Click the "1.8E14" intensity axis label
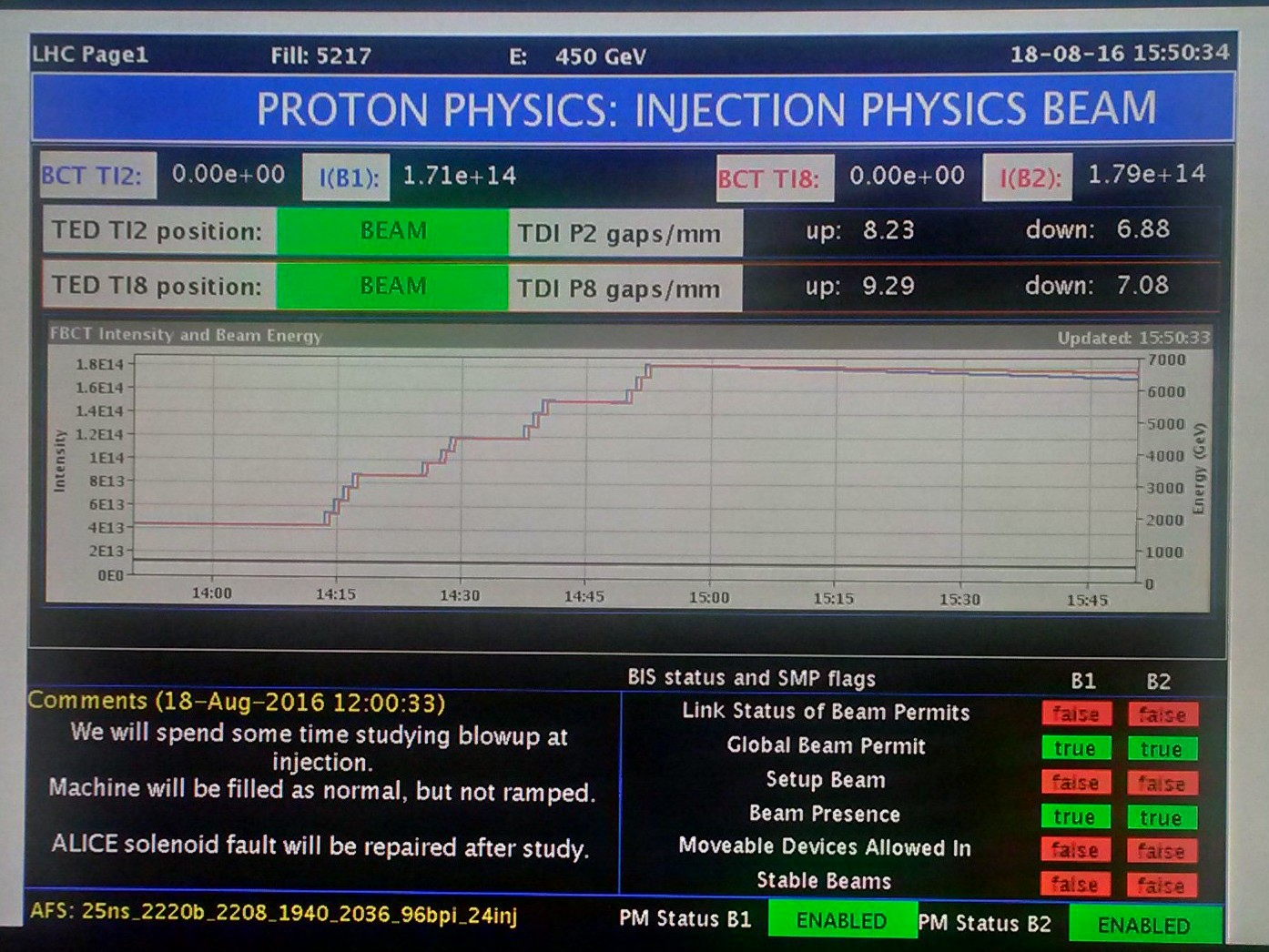1269x952 pixels. pos(99,365)
